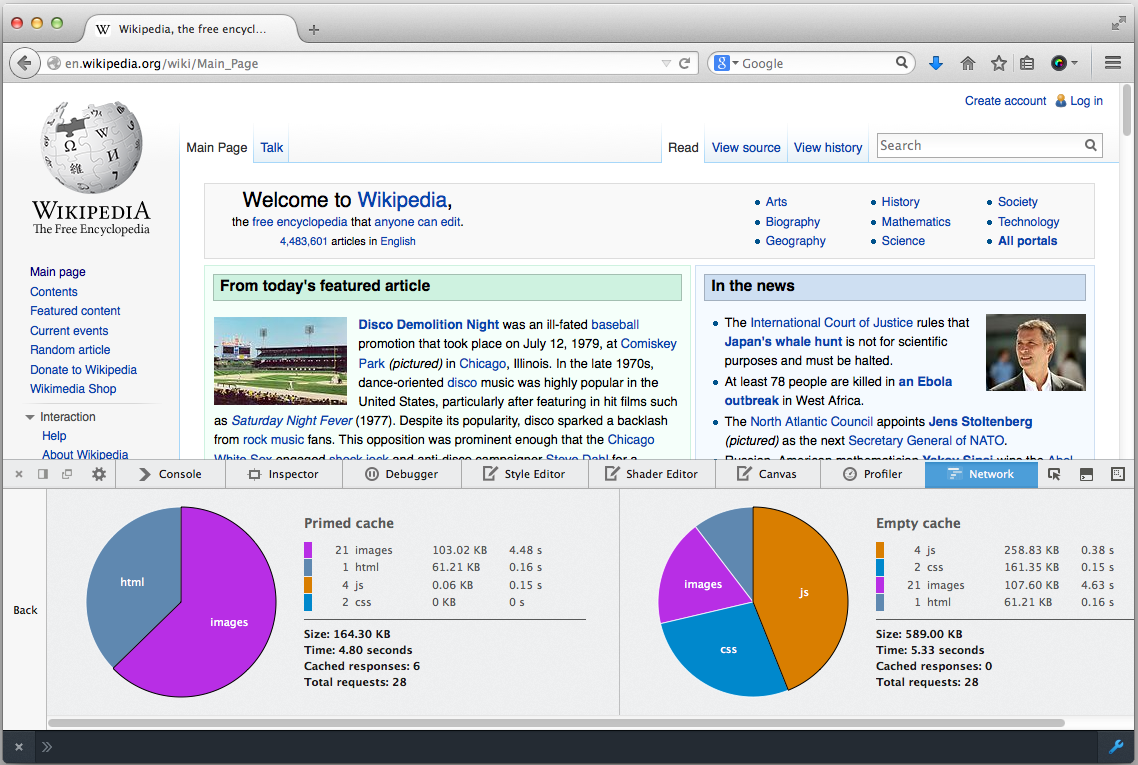Click the browser back arrow button
The image size is (1138, 765).
pos(24,63)
